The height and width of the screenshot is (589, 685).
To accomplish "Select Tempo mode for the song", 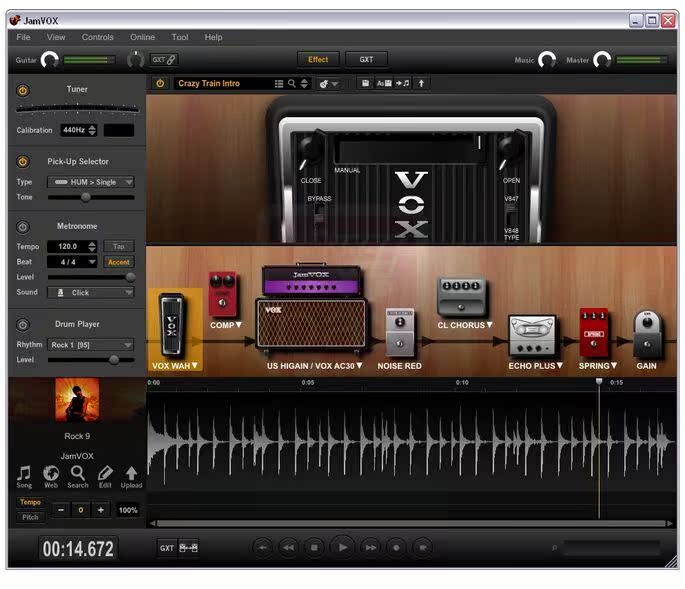I will (x=30, y=502).
